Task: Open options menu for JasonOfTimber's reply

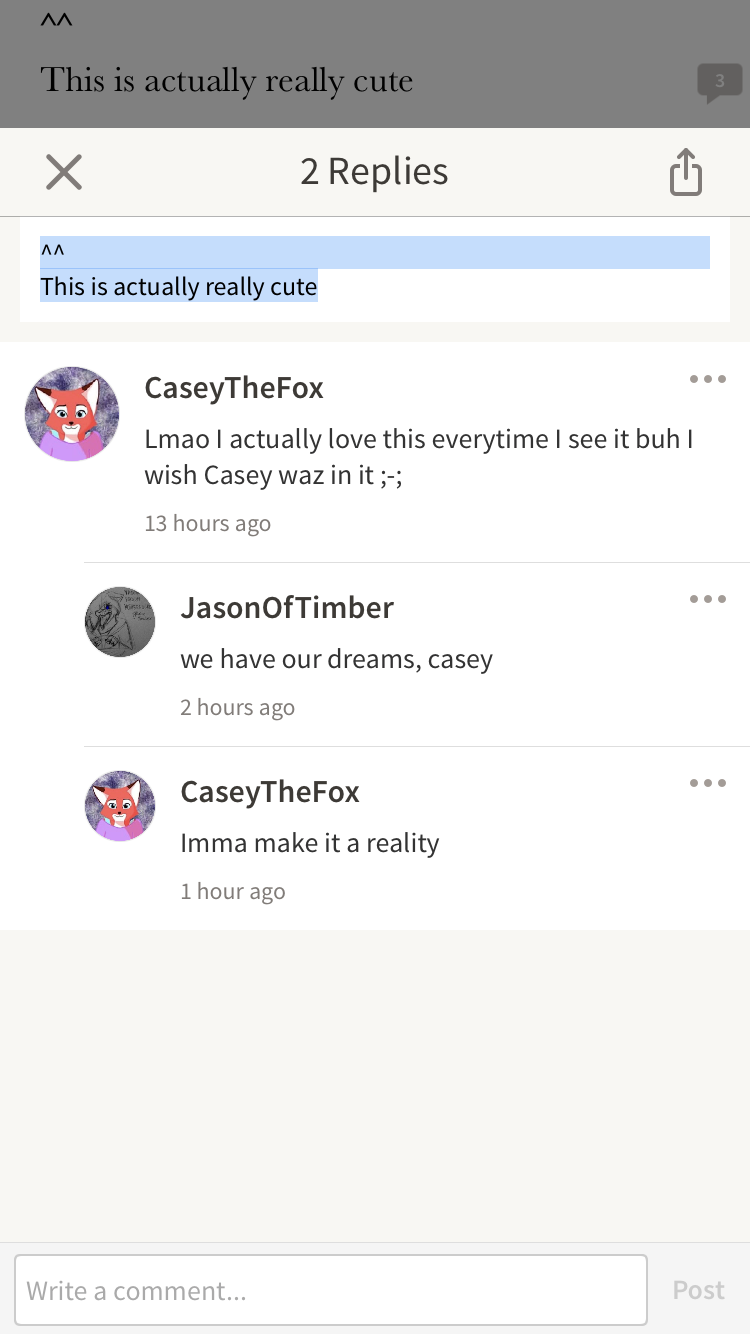Action: [707, 599]
